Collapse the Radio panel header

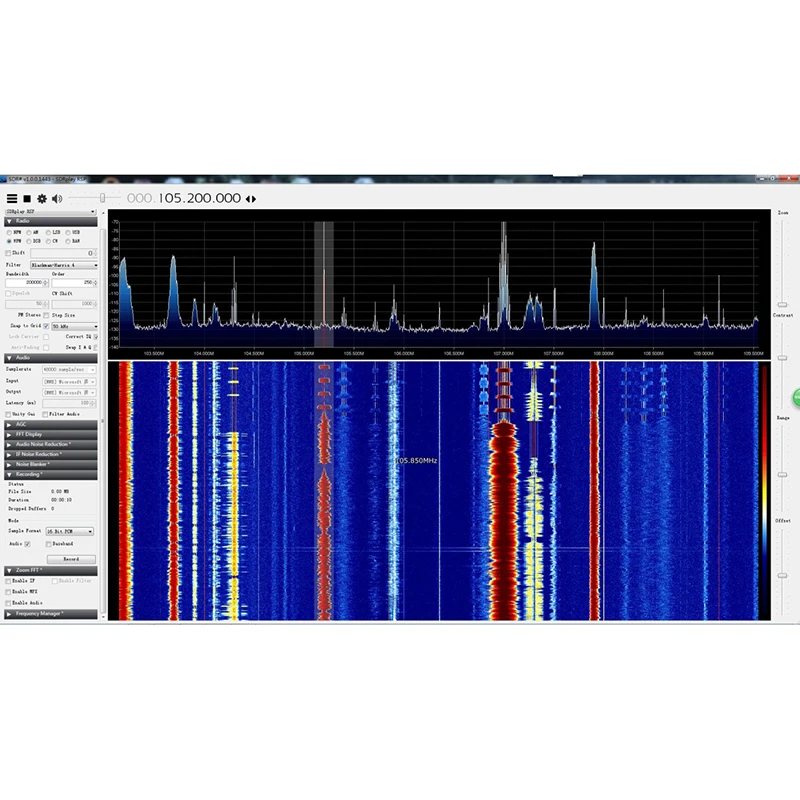coord(51,221)
